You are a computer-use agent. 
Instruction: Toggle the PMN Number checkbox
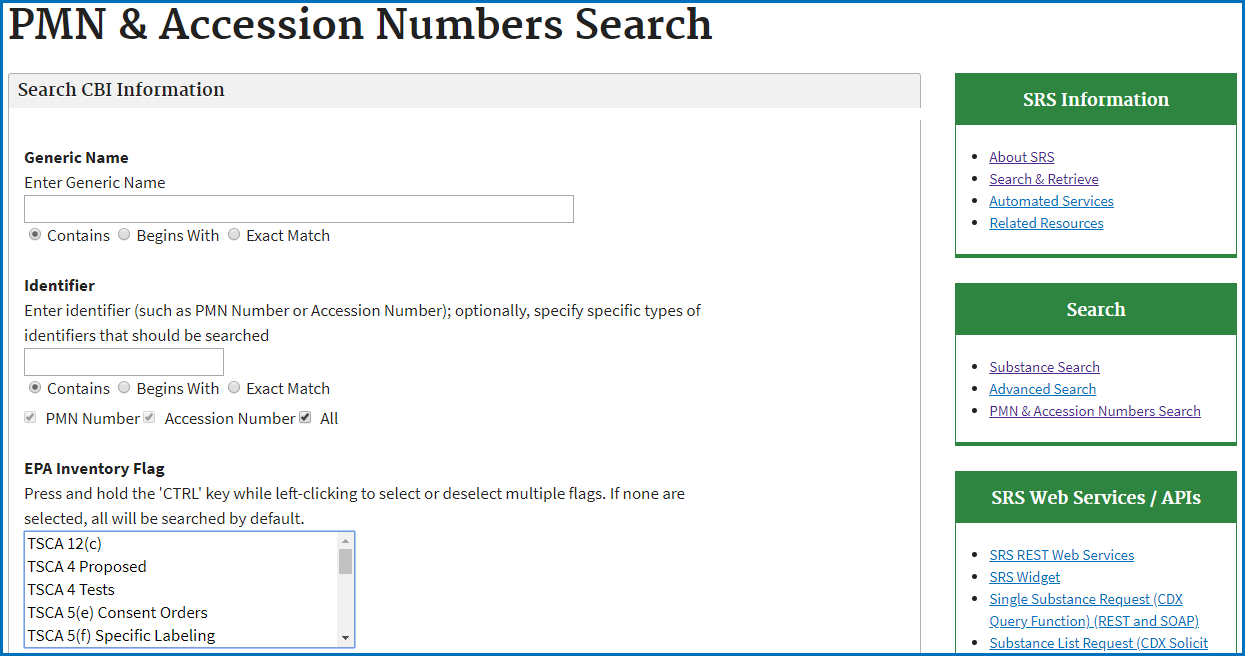click(31, 418)
